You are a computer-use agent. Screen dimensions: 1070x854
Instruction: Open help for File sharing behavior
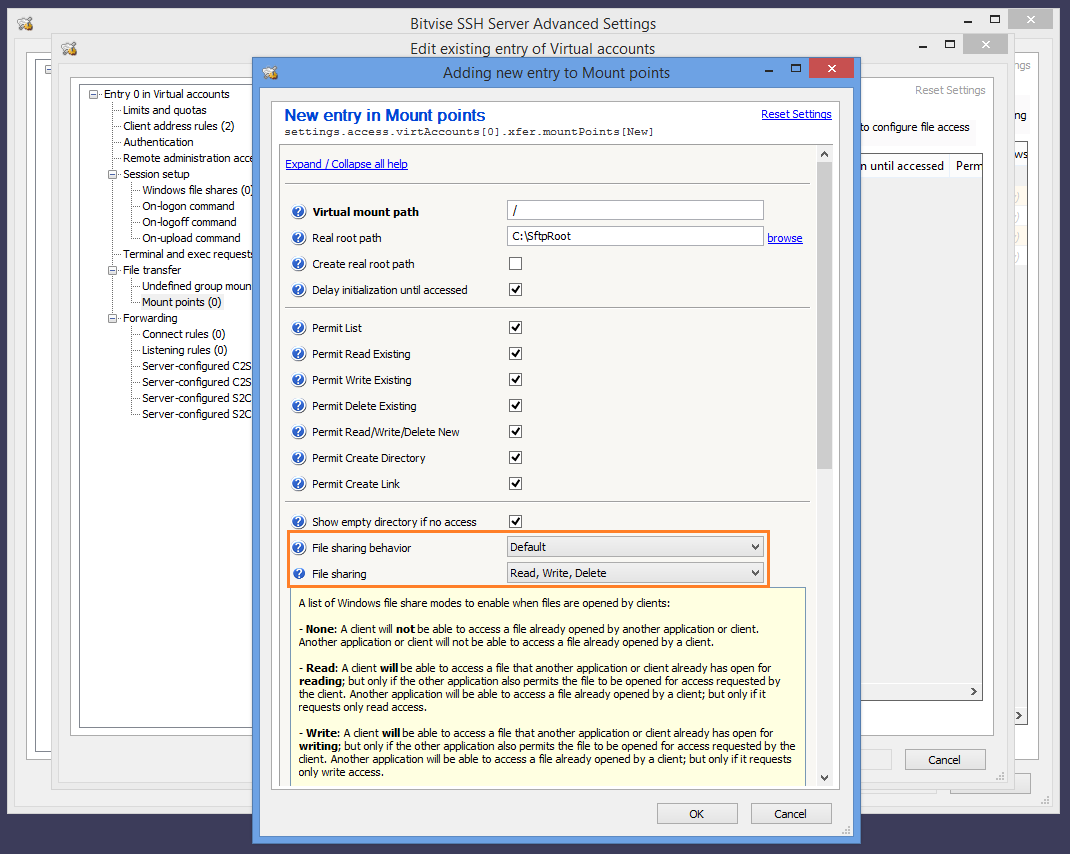[x=298, y=548]
